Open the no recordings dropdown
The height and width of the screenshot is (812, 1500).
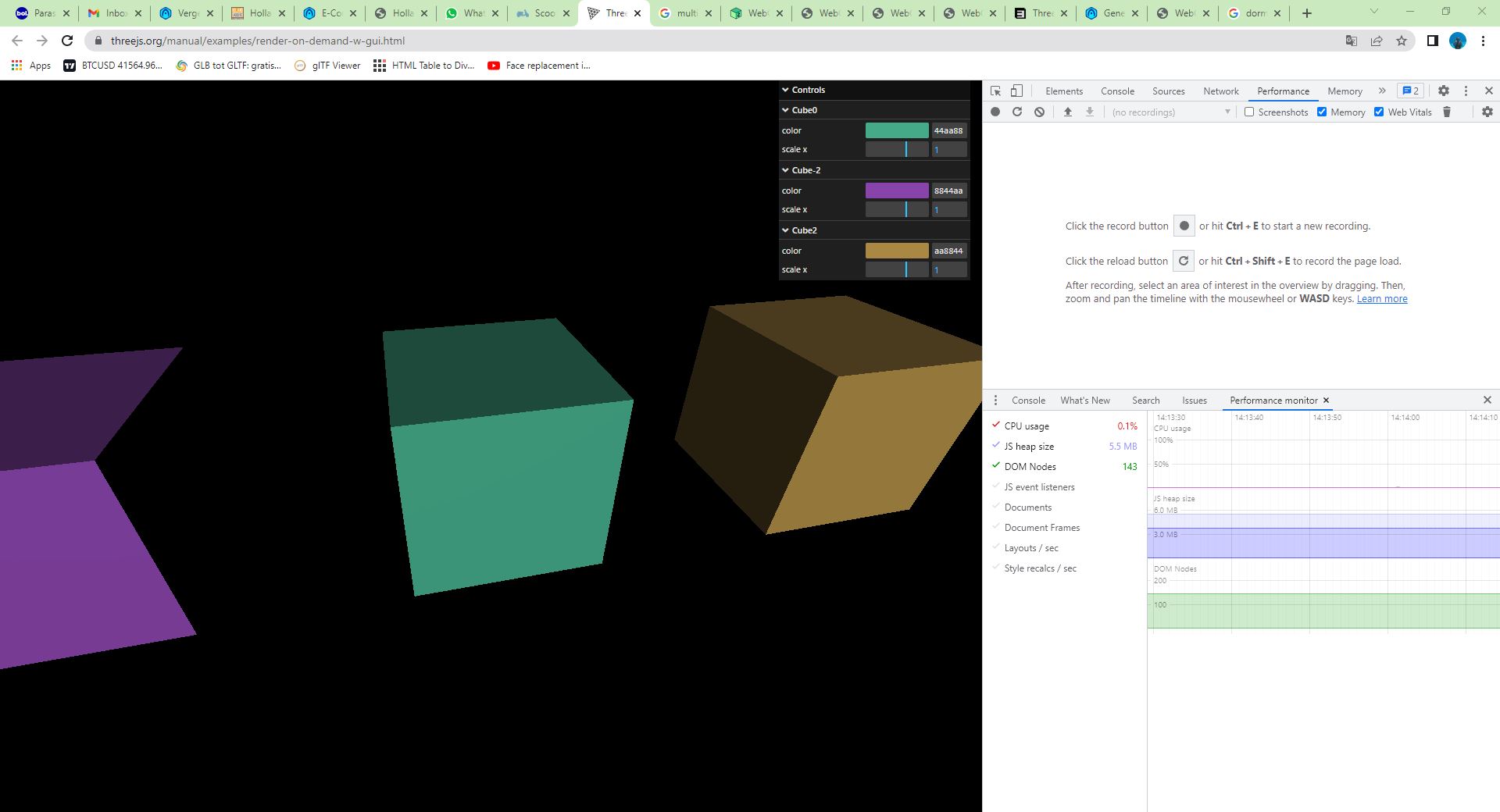tap(1171, 112)
